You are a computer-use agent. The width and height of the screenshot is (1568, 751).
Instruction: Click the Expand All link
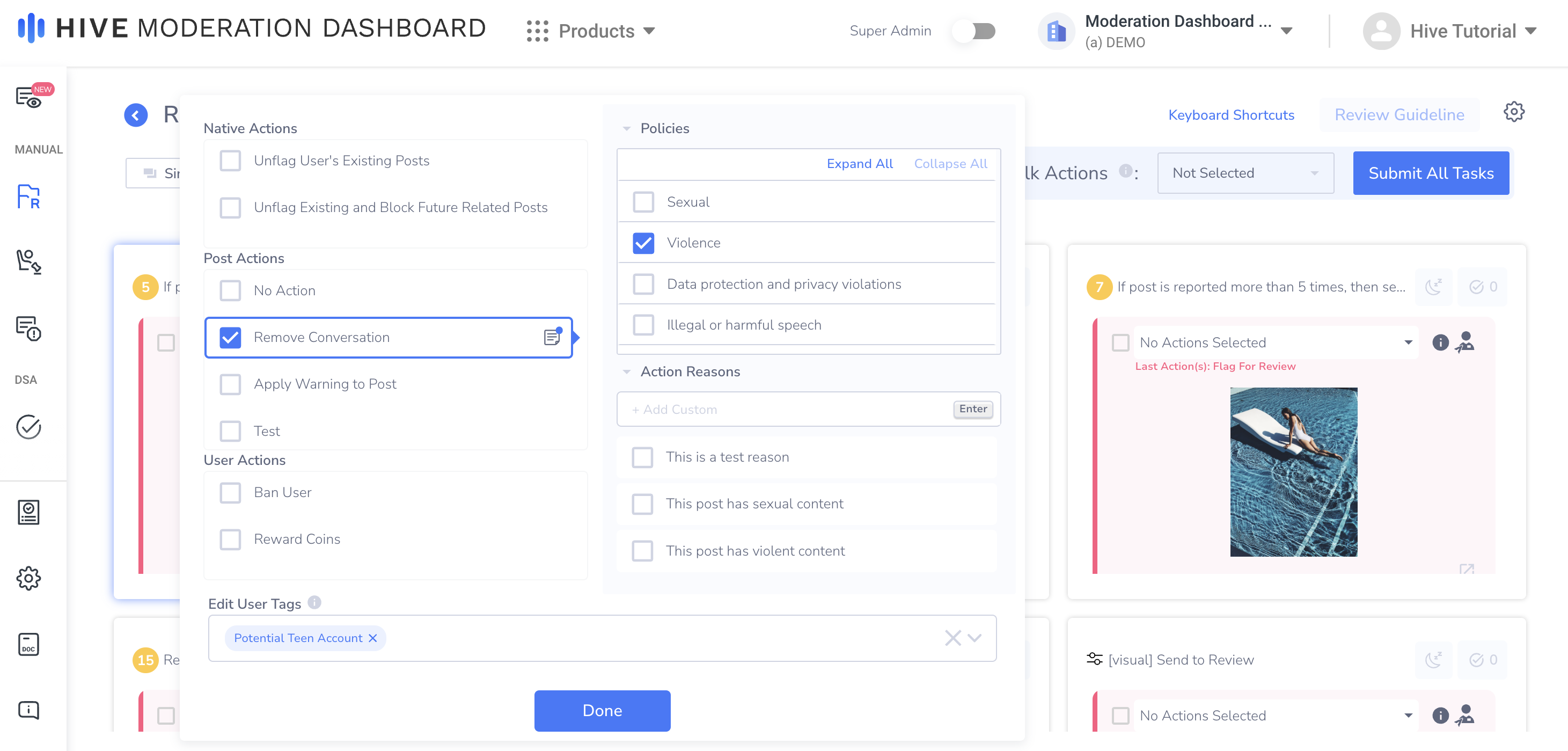point(859,163)
